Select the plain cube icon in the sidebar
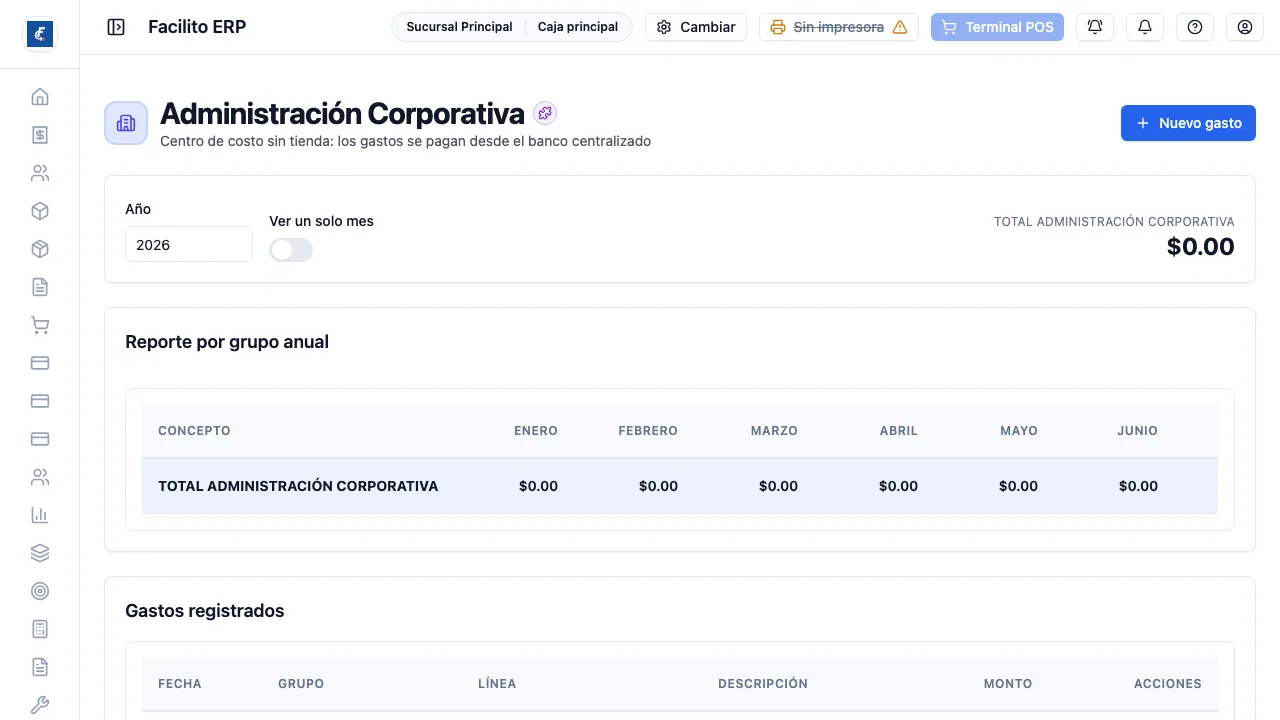This screenshot has width=1280, height=720. pos(40,211)
